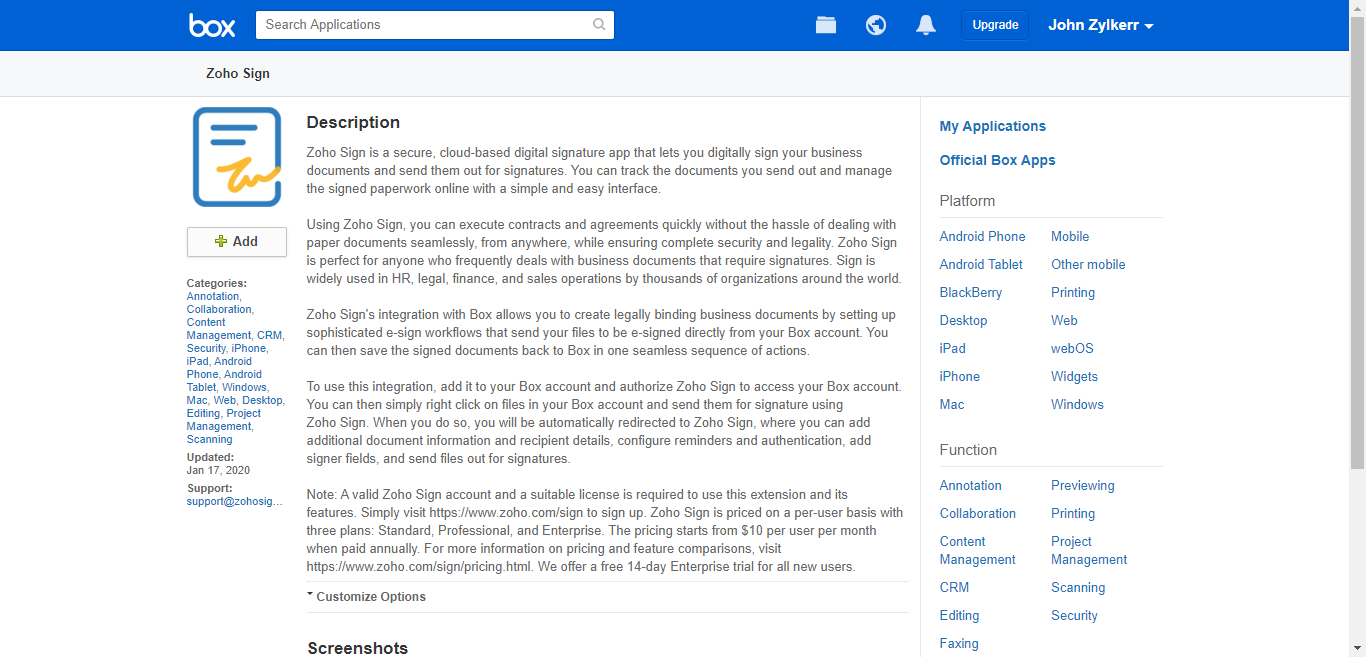The image size is (1366, 657).
Task: Open notifications bell icon
Action: [x=926, y=25]
